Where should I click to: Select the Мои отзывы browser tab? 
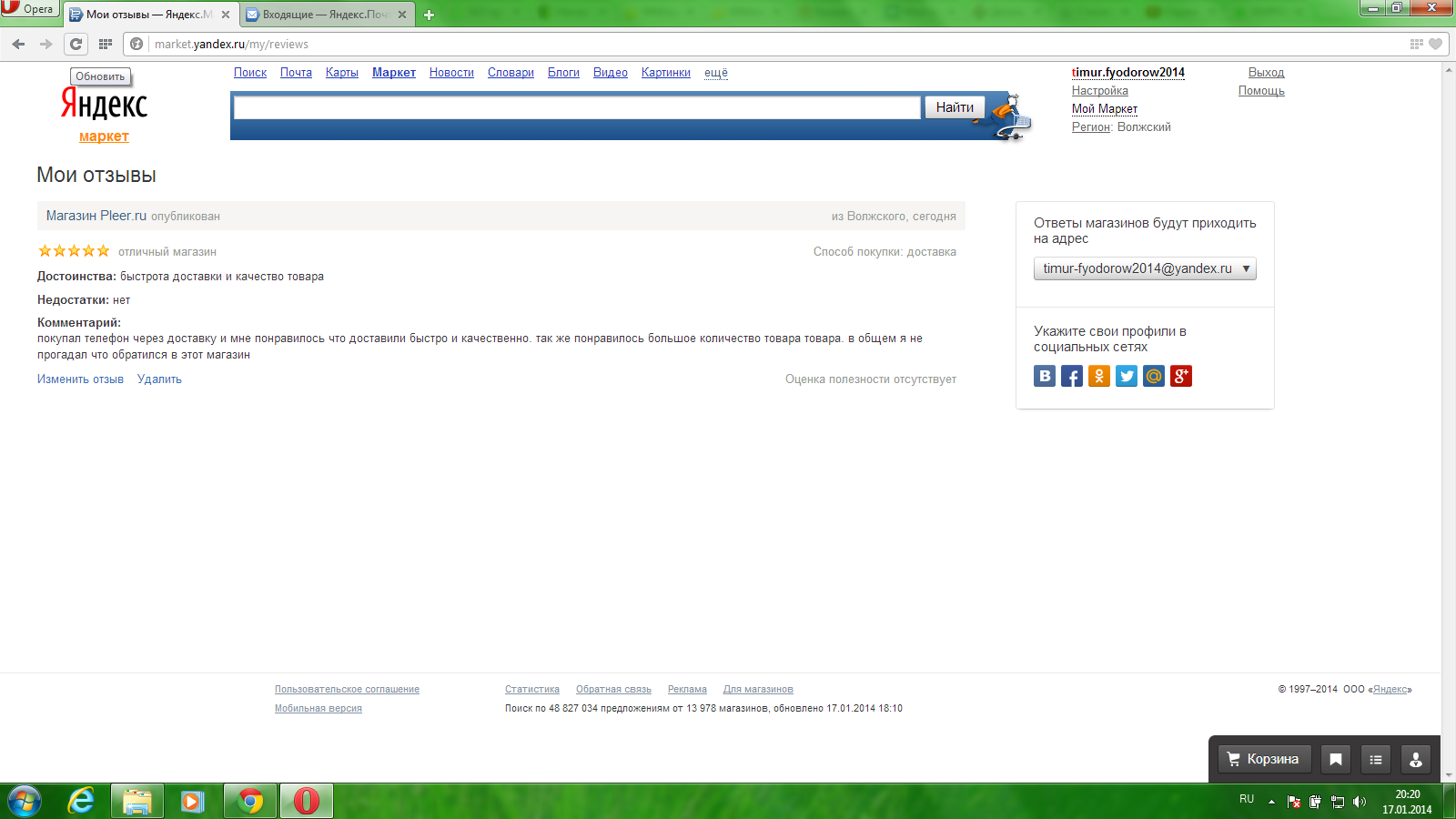(x=151, y=15)
